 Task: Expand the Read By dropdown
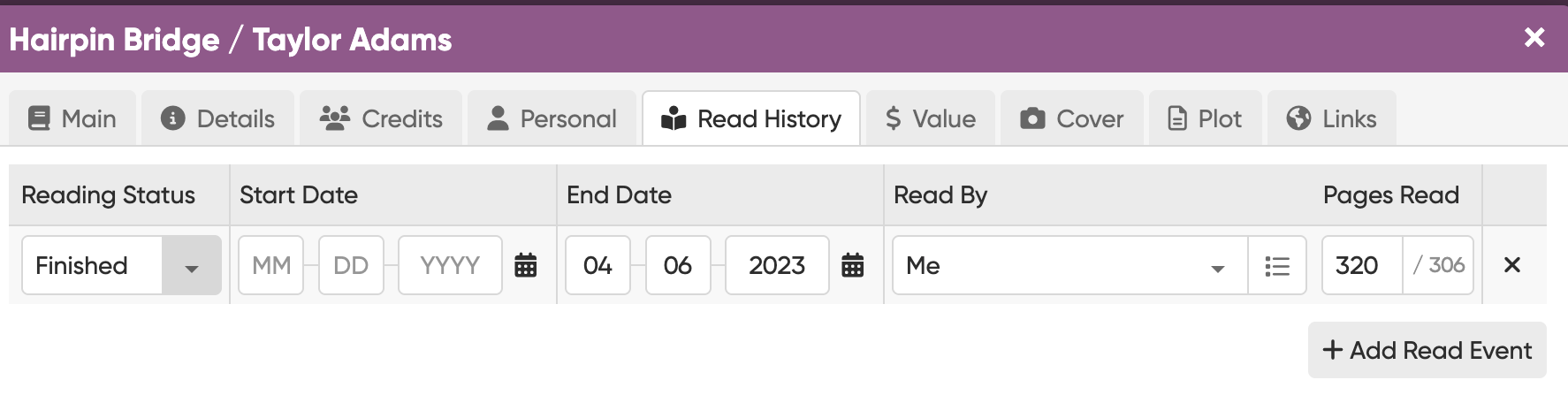tap(1217, 265)
